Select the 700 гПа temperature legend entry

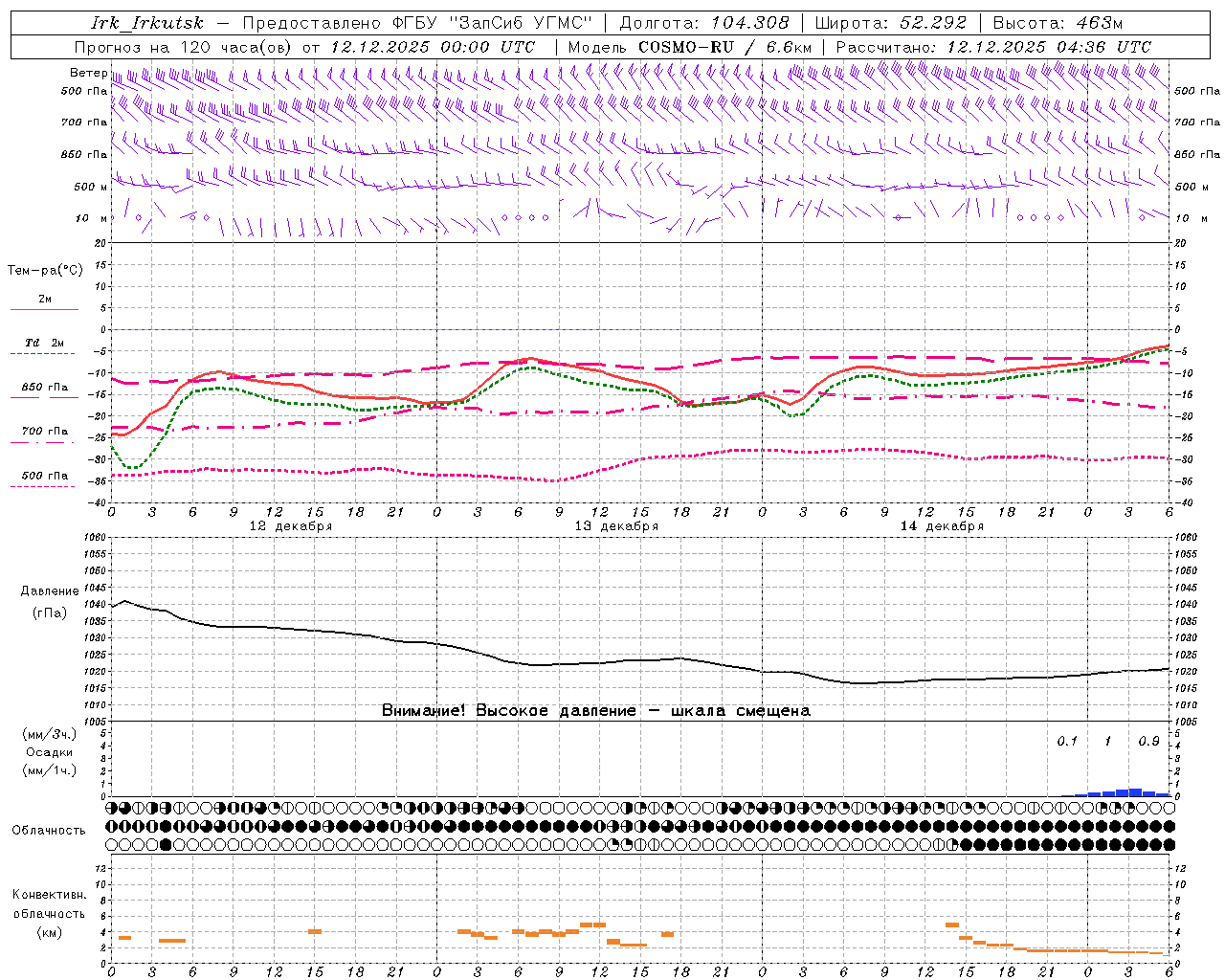44,432
